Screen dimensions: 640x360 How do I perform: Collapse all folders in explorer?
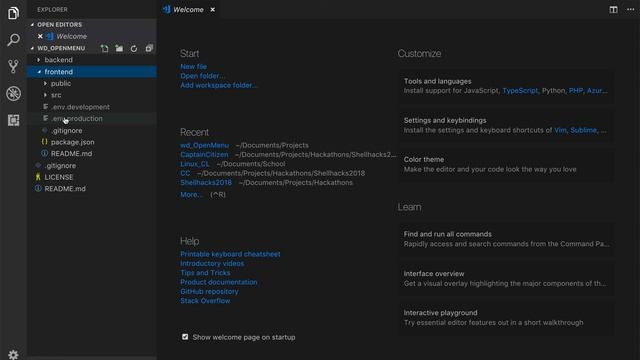149,49
